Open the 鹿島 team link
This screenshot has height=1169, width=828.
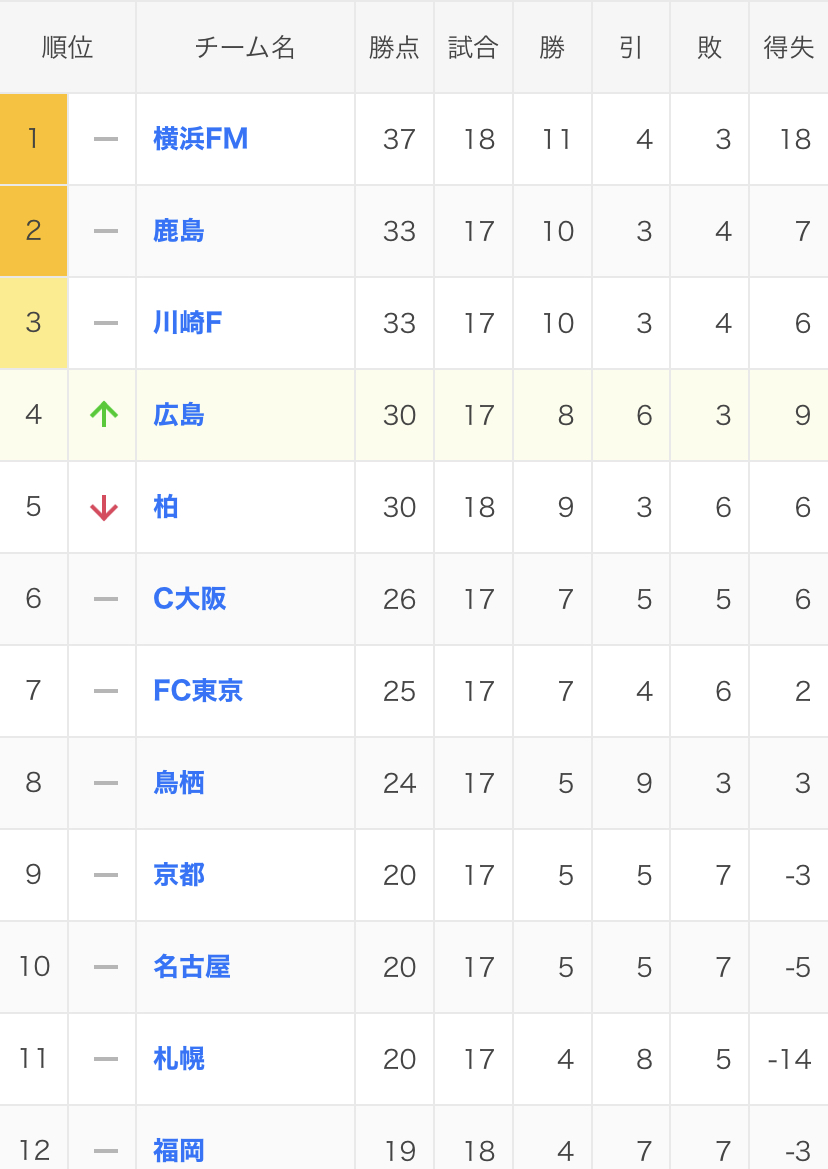click(179, 231)
